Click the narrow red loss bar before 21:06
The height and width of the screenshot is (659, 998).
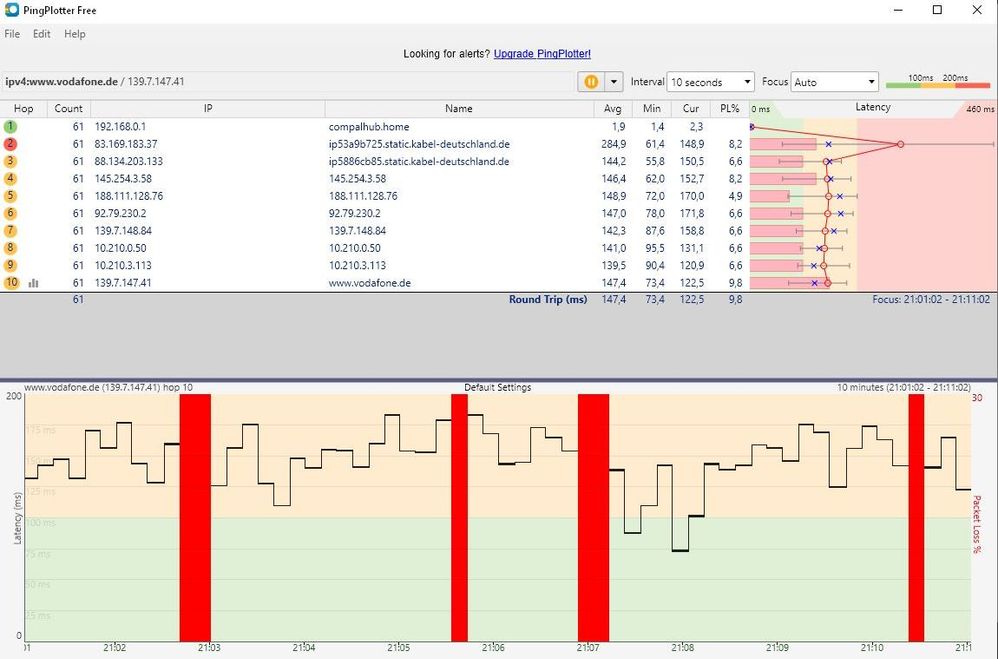click(x=460, y=518)
